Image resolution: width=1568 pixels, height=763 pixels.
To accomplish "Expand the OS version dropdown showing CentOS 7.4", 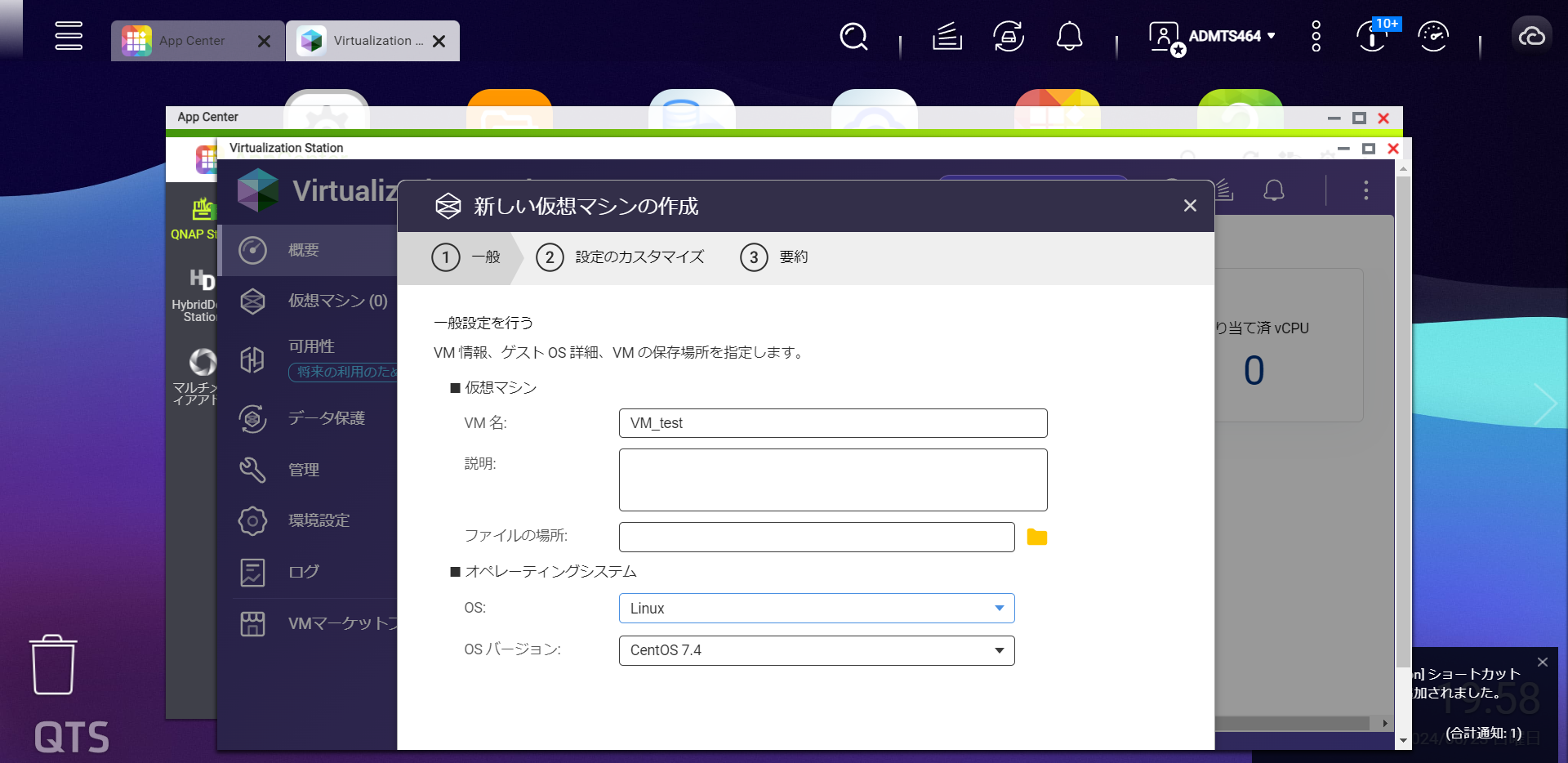I will (x=817, y=651).
